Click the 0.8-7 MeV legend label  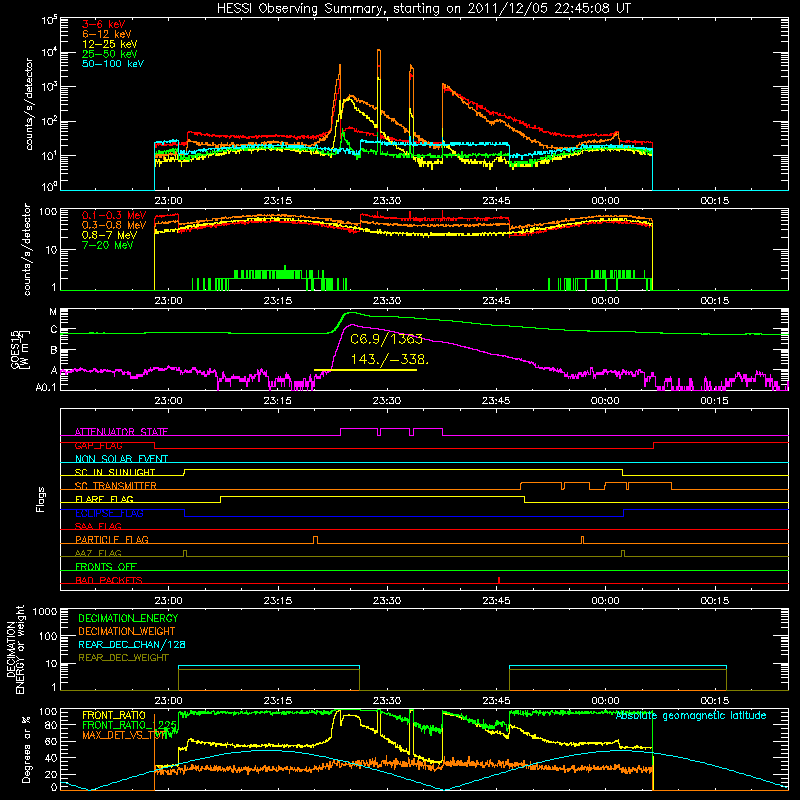pyautogui.click(x=109, y=235)
